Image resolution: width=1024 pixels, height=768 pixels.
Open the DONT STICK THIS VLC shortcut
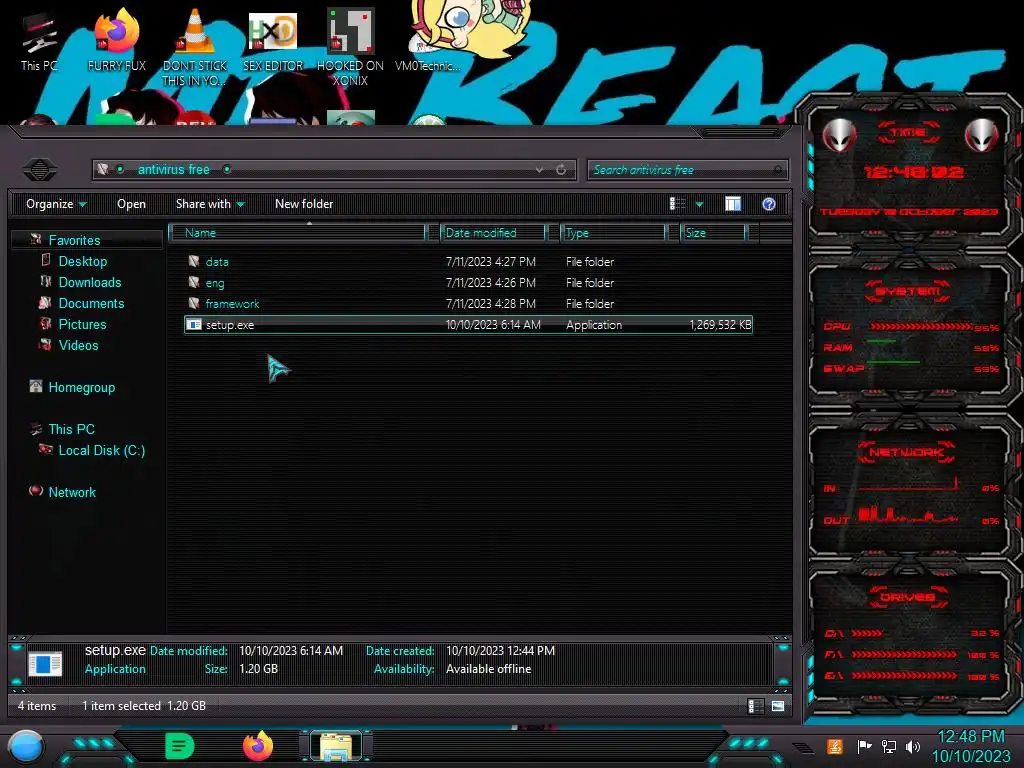tap(195, 47)
